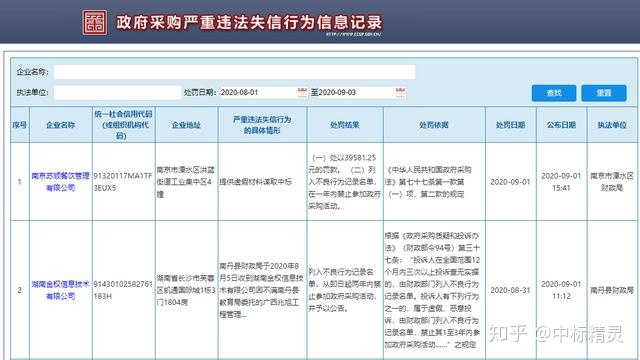
Task: Open calendar icon for end date 2020-09-03
Action: tap(401, 92)
